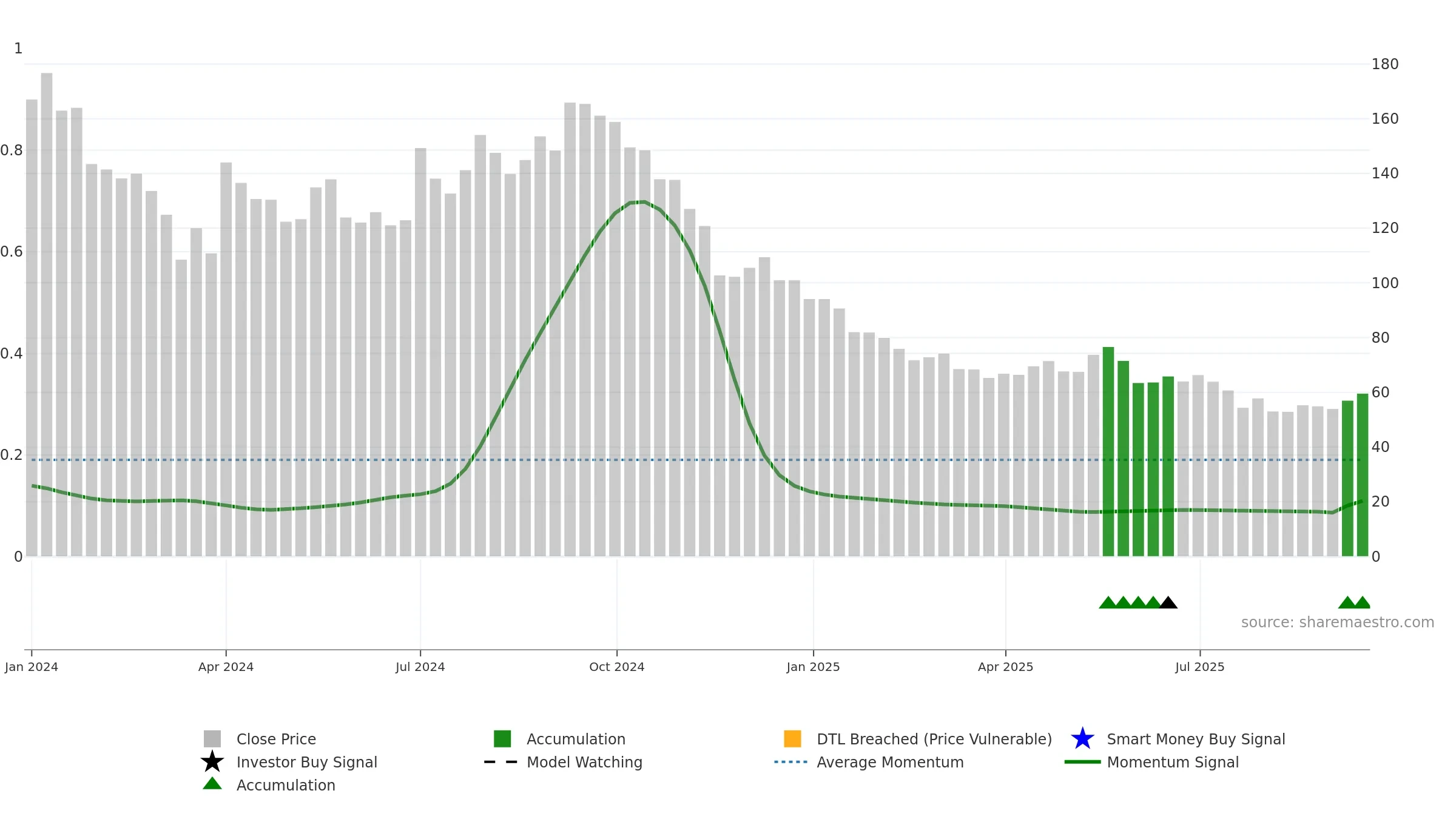The width and height of the screenshot is (1456, 819).
Task: Click the black Investor Buy Signal star
Action: [212, 761]
